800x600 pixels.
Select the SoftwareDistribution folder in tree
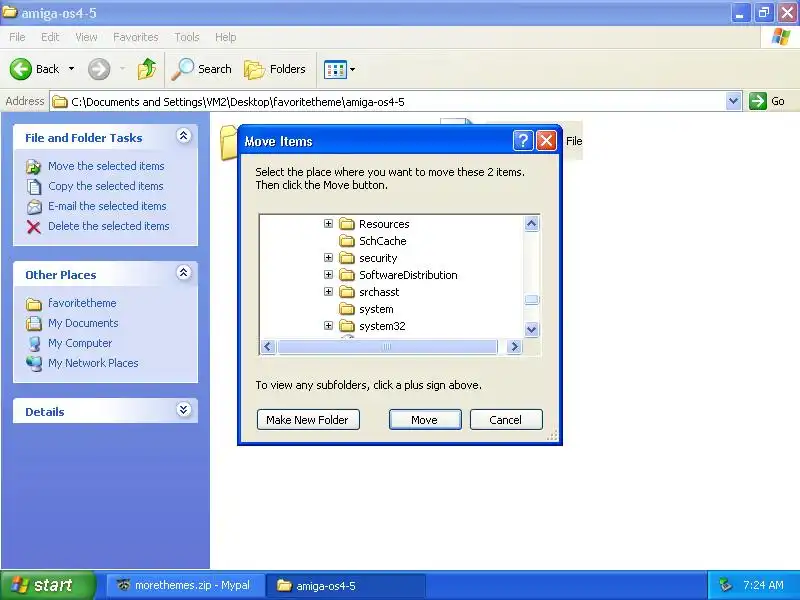(408, 275)
